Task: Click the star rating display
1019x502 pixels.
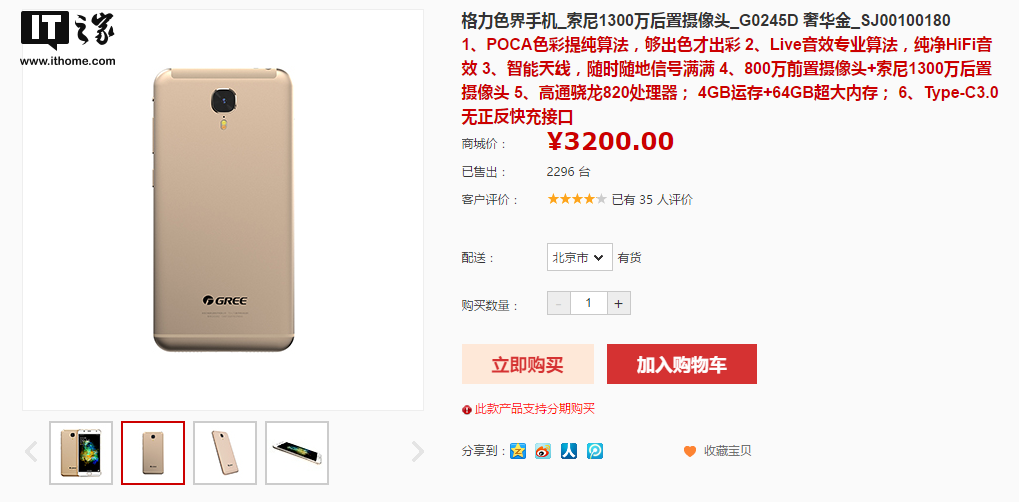Action: [x=577, y=199]
